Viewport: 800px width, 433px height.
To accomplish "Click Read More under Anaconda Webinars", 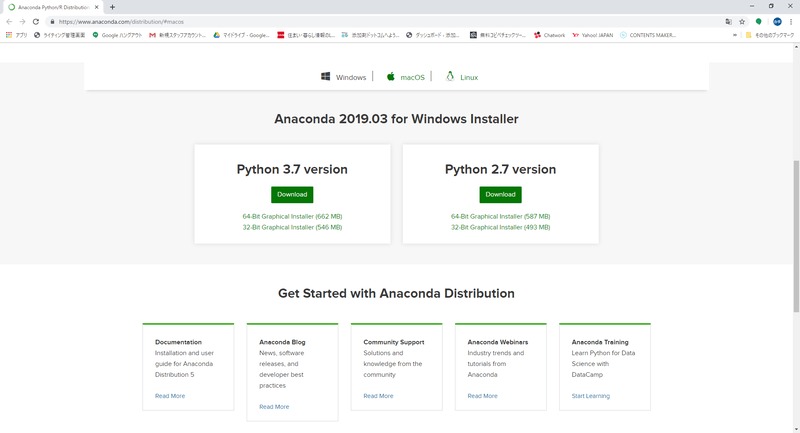I will [482, 396].
